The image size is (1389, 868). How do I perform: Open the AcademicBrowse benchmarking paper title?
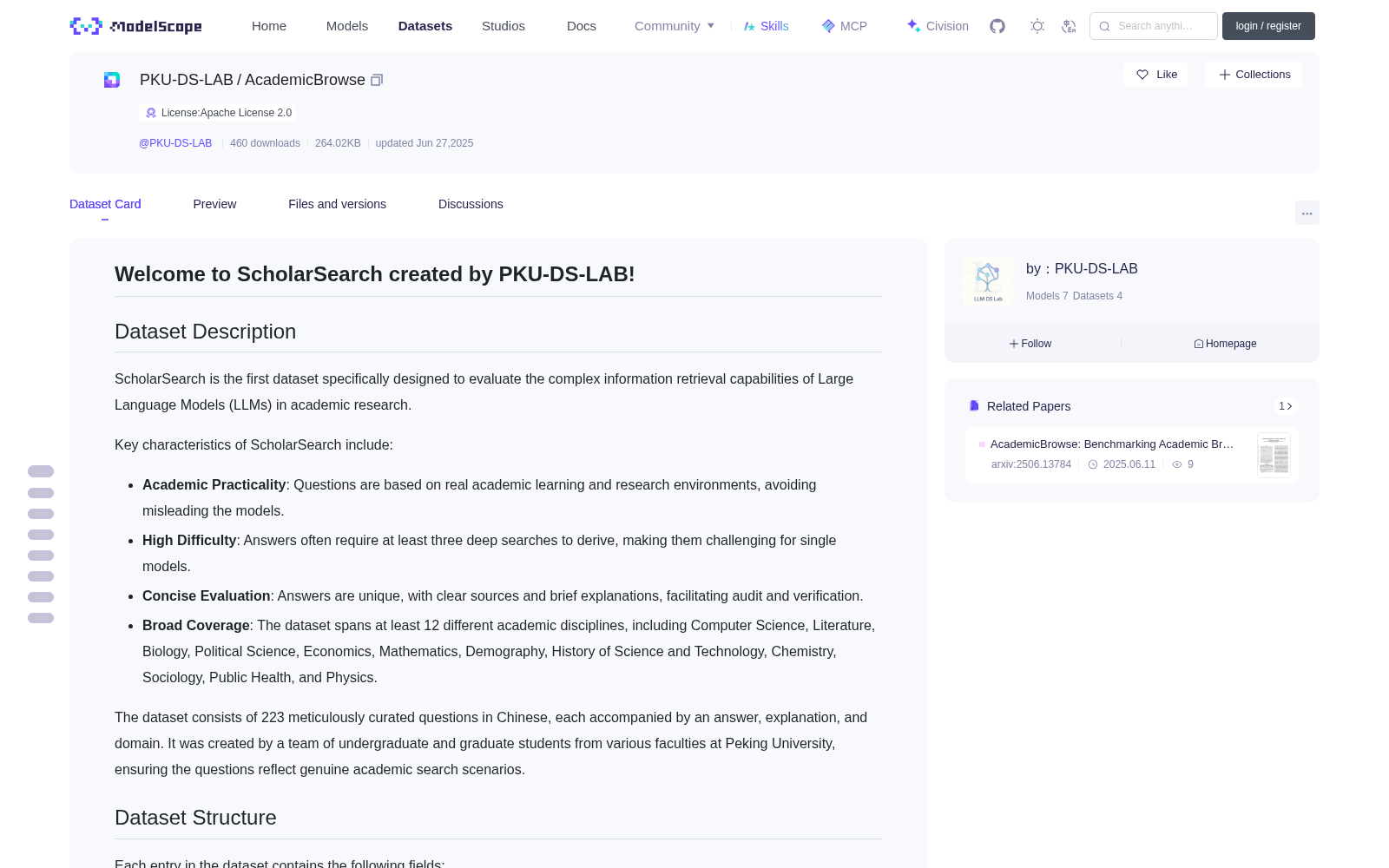click(1112, 444)
